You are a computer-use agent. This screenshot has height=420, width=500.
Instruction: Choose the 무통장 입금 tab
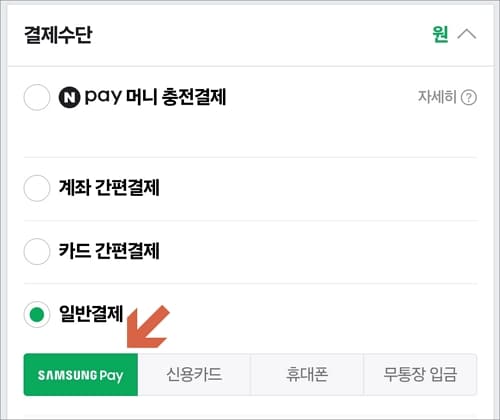click(x=420, y=375)
